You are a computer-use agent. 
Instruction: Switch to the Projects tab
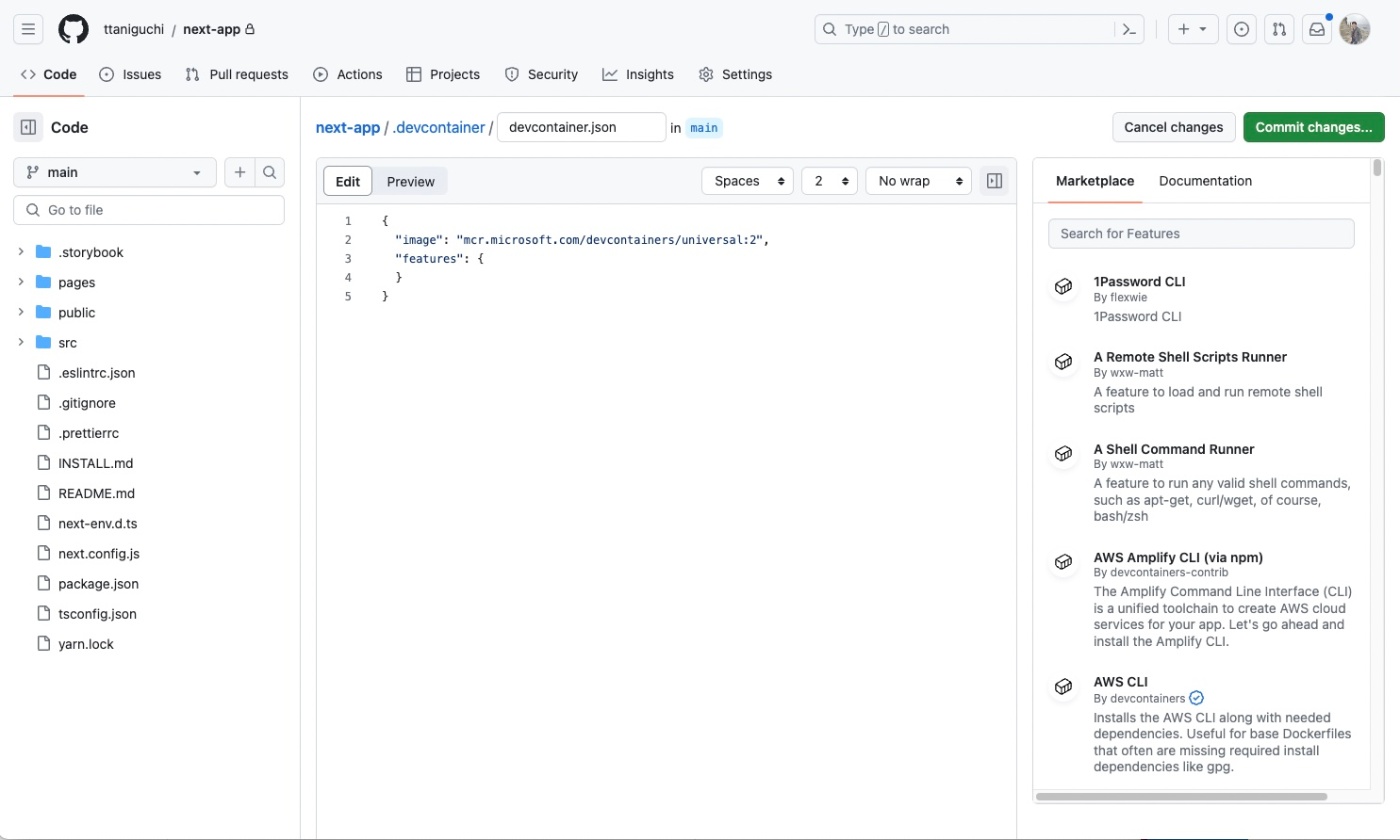pos(443,74)
